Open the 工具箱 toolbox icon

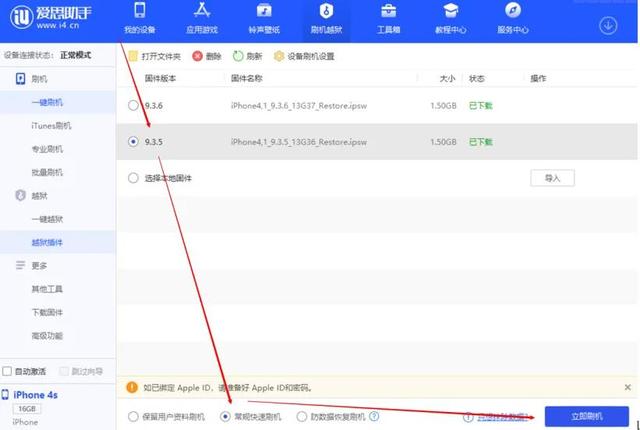click(x=388, y=11)
